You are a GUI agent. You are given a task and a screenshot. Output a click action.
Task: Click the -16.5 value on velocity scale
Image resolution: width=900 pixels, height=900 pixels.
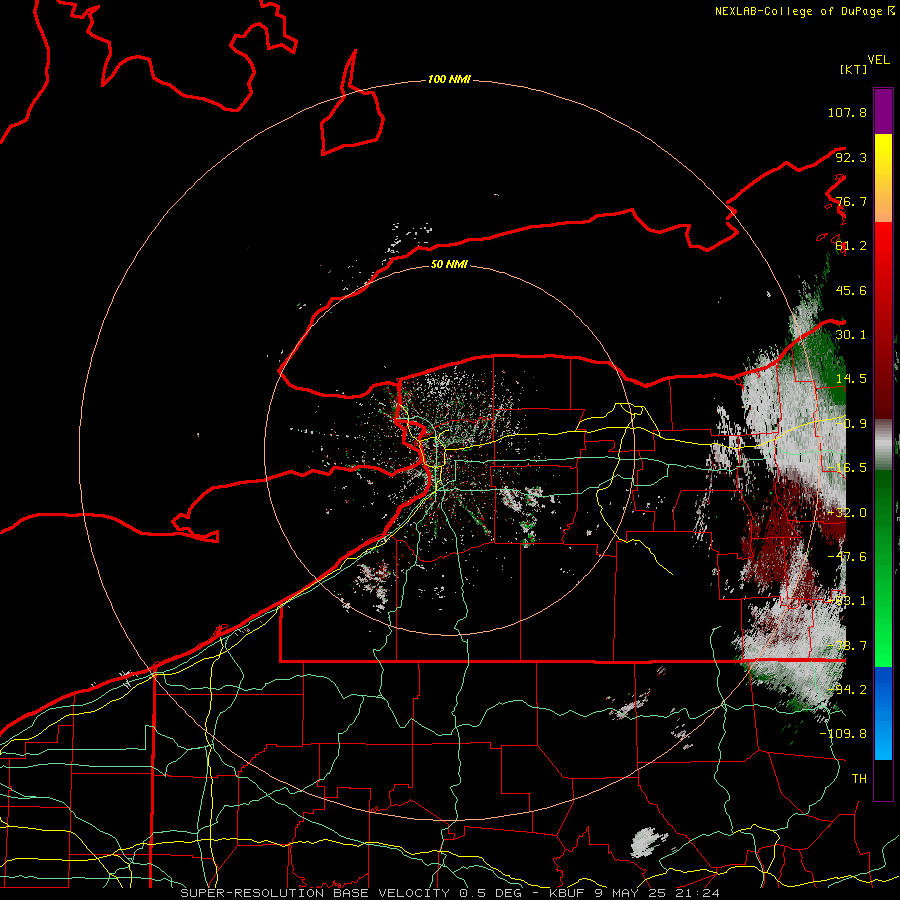847,468
